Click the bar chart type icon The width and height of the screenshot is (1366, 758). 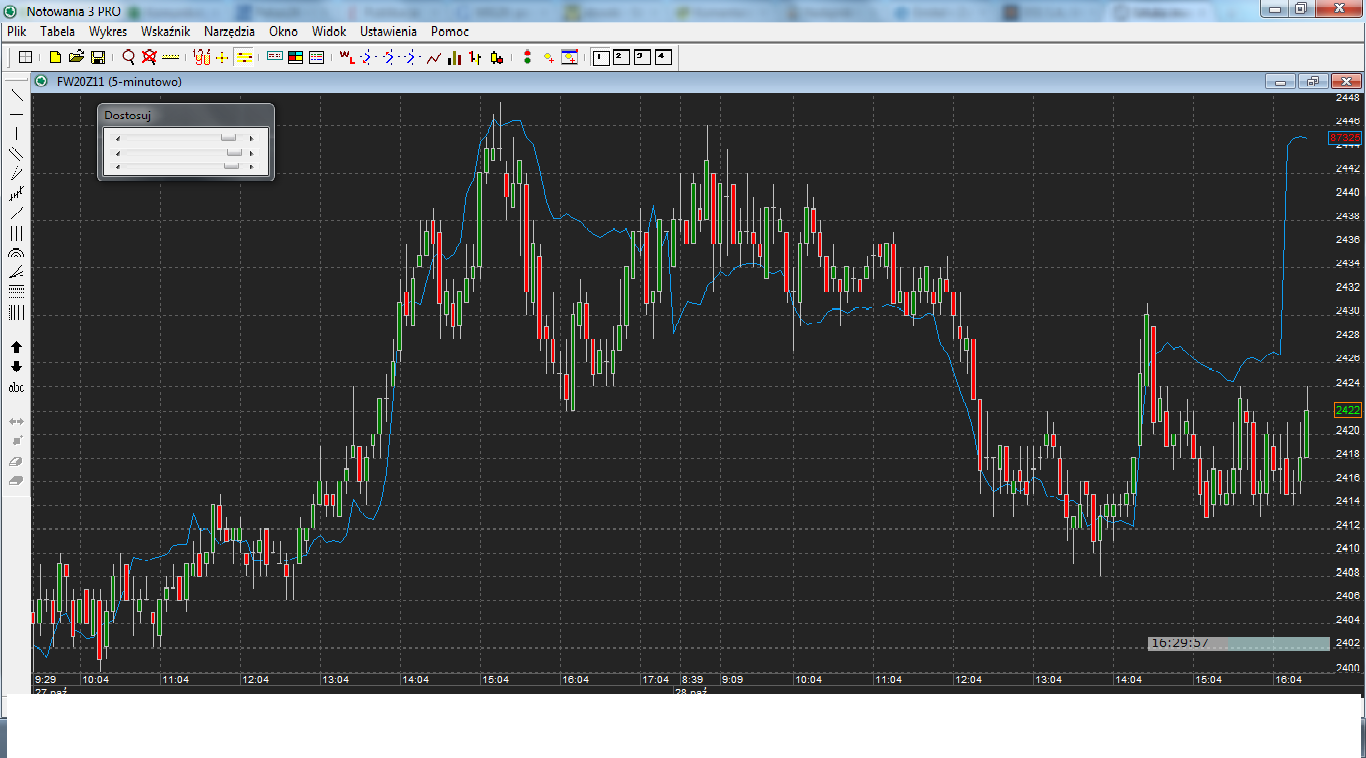click(x=455, y=58)
